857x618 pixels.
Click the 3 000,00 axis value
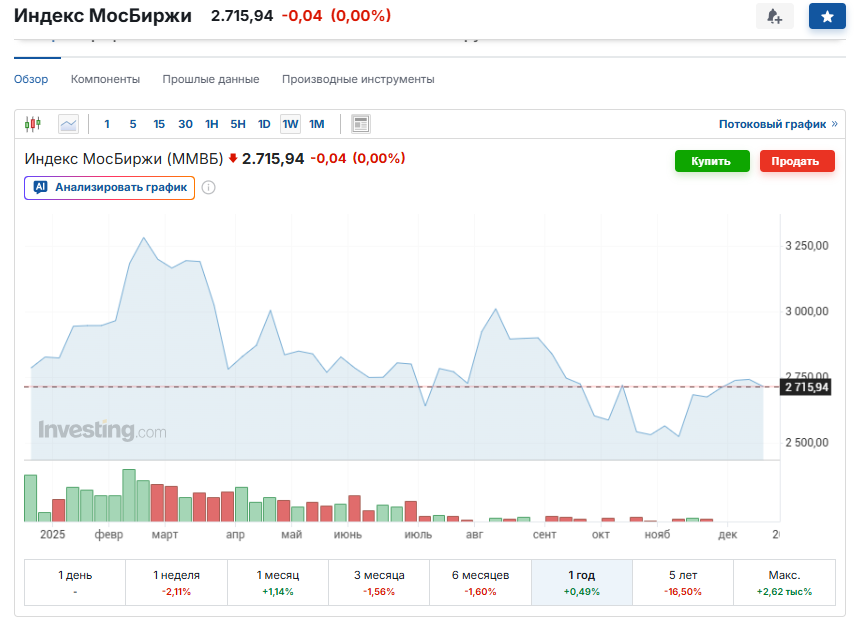807,311
